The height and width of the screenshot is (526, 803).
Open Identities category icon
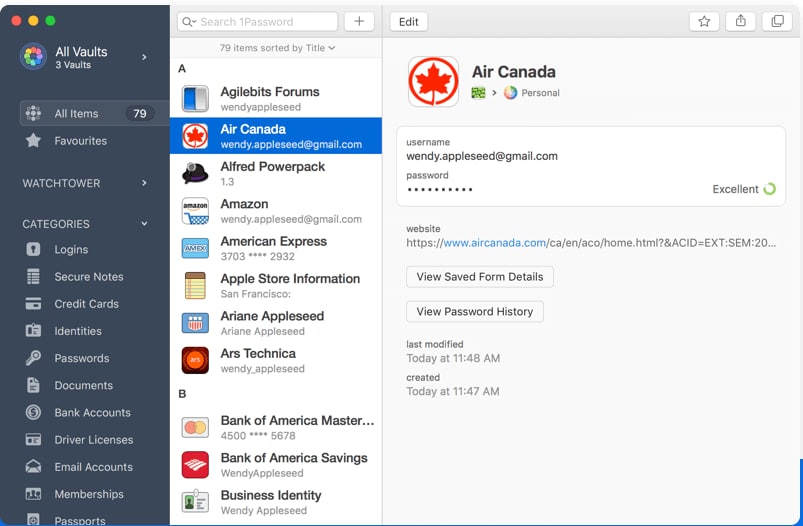coord(33,331)
